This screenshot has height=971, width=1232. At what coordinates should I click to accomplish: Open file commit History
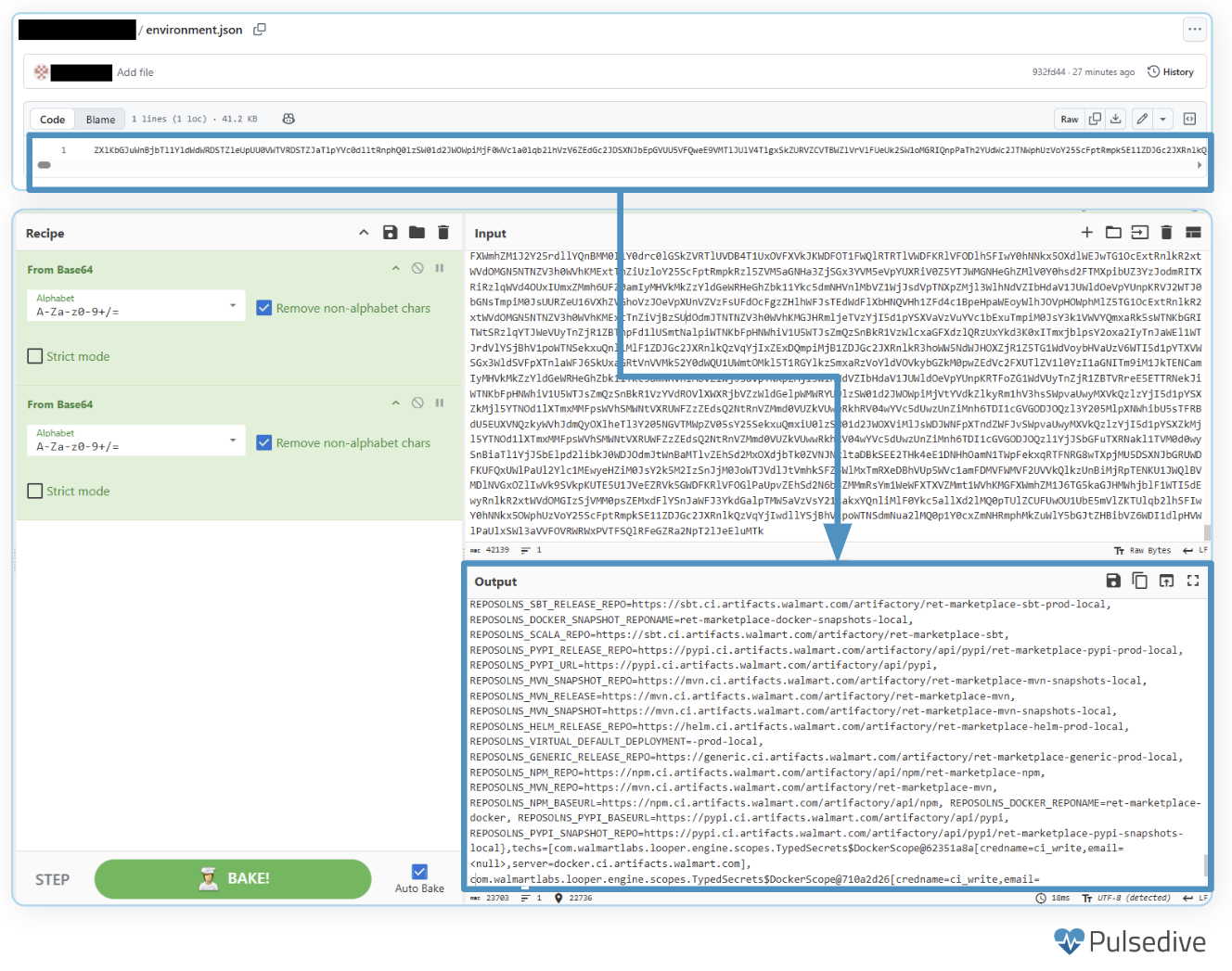click(1171, 72)
